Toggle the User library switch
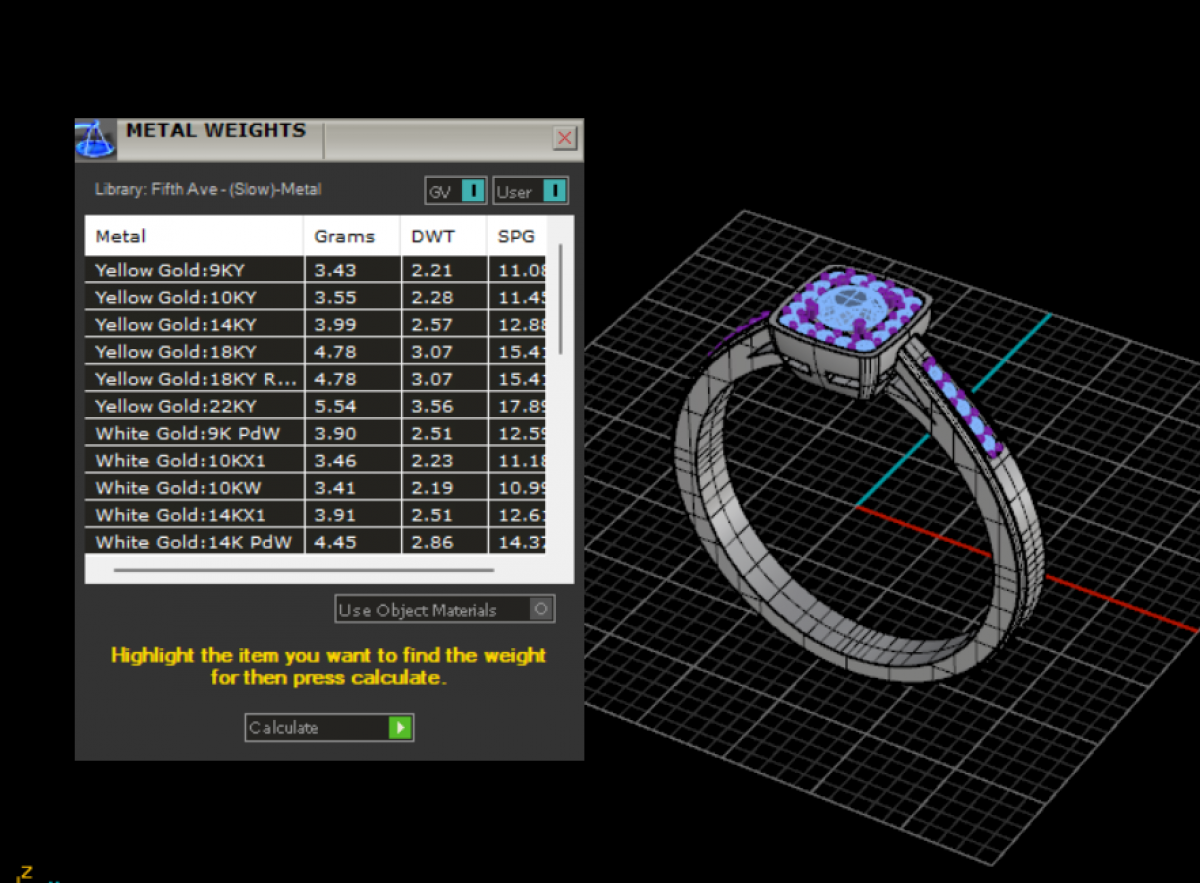 554,191
